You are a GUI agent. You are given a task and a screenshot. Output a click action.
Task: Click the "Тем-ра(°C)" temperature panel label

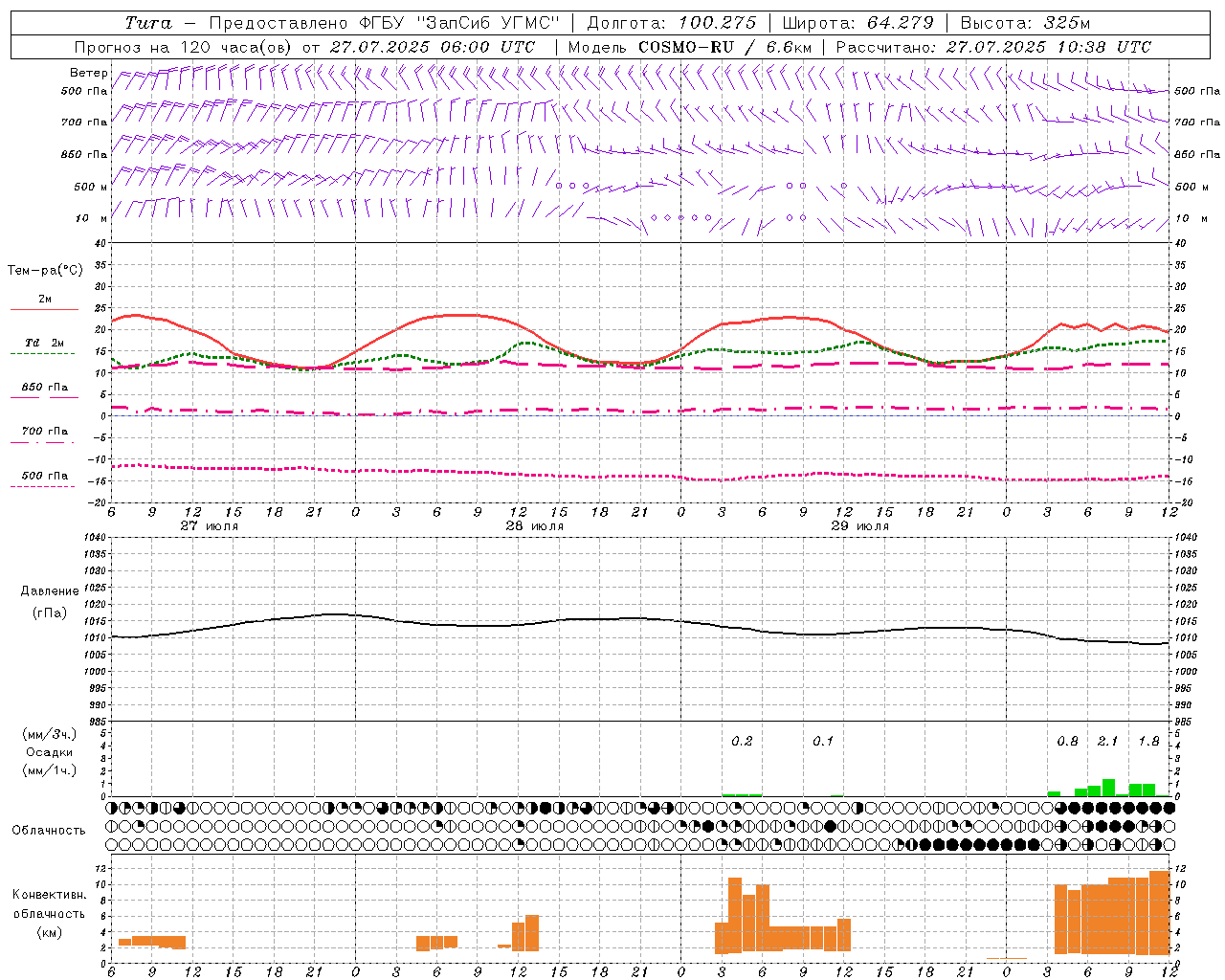[45, 271]
